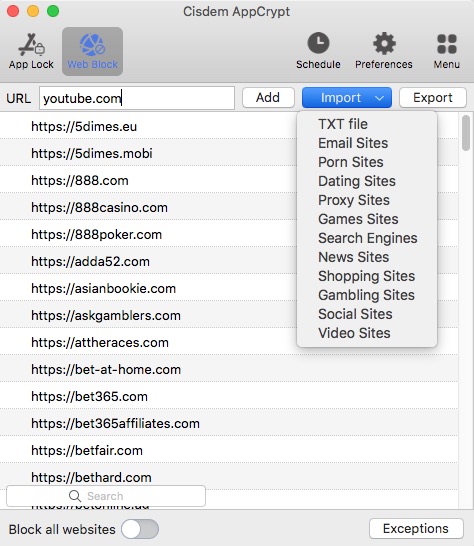Focus the URL input field

[x=137, y=98]
